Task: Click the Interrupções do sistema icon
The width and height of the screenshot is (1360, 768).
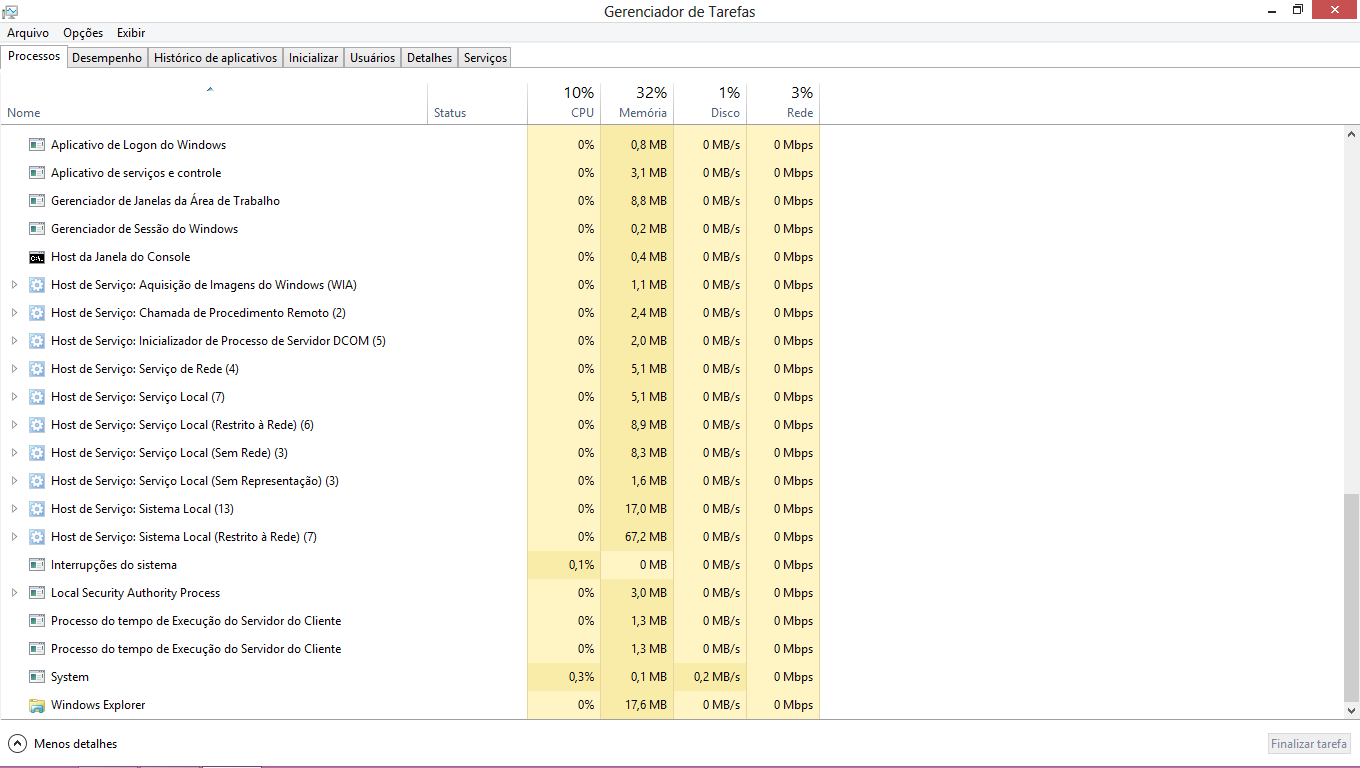Action: (x=37, y=565)
